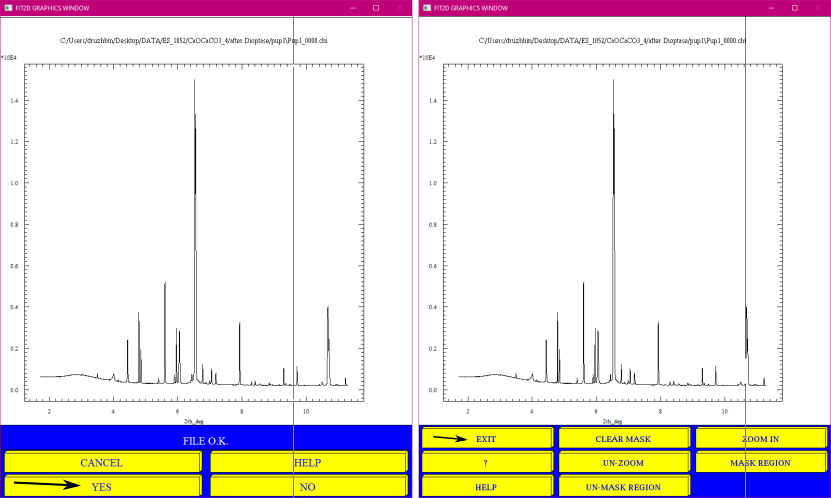Click the right window's FIT2D title icon
The image size is (831, 498).
[427, 8]
